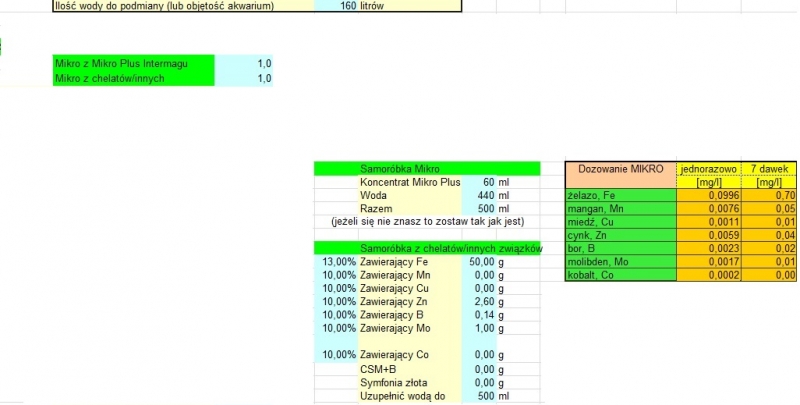Edit the 0,00 g CSM+B amount
Image resolution: width=800 pixels, height=405 pixels.
(479, 369)
